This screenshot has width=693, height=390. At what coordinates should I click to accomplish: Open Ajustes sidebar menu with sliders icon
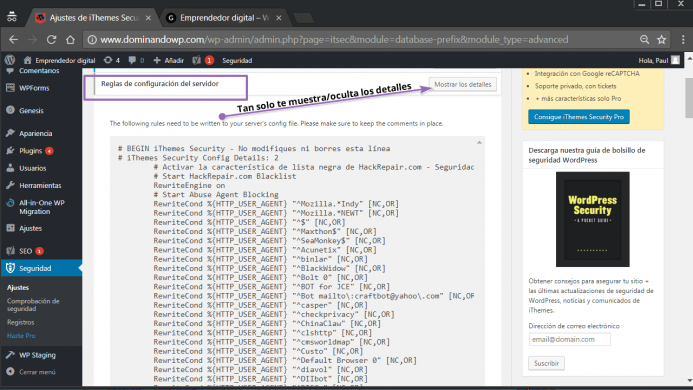coord(30,228)
